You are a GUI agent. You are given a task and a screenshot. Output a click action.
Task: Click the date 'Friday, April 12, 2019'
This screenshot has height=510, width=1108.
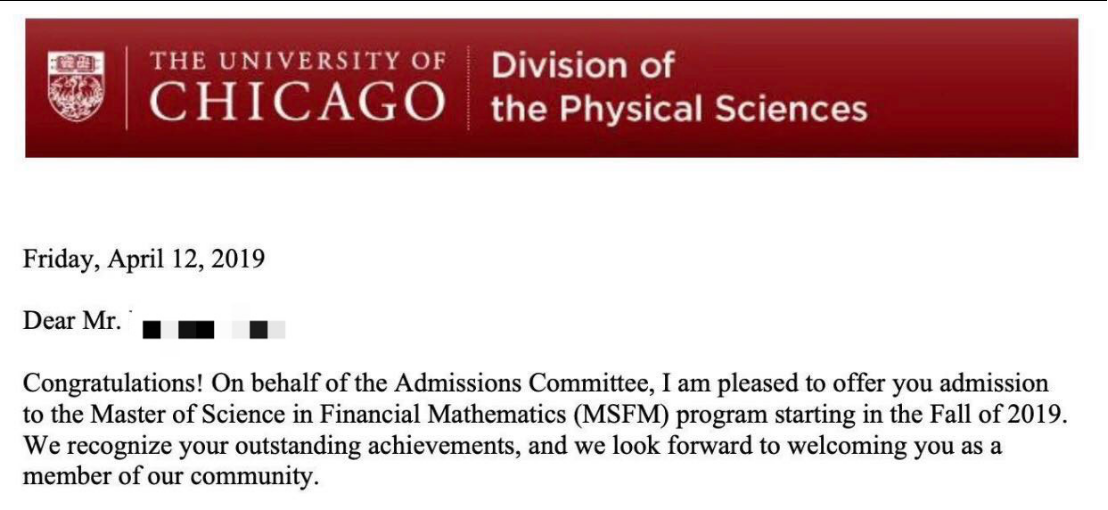(x=144, y=260)
